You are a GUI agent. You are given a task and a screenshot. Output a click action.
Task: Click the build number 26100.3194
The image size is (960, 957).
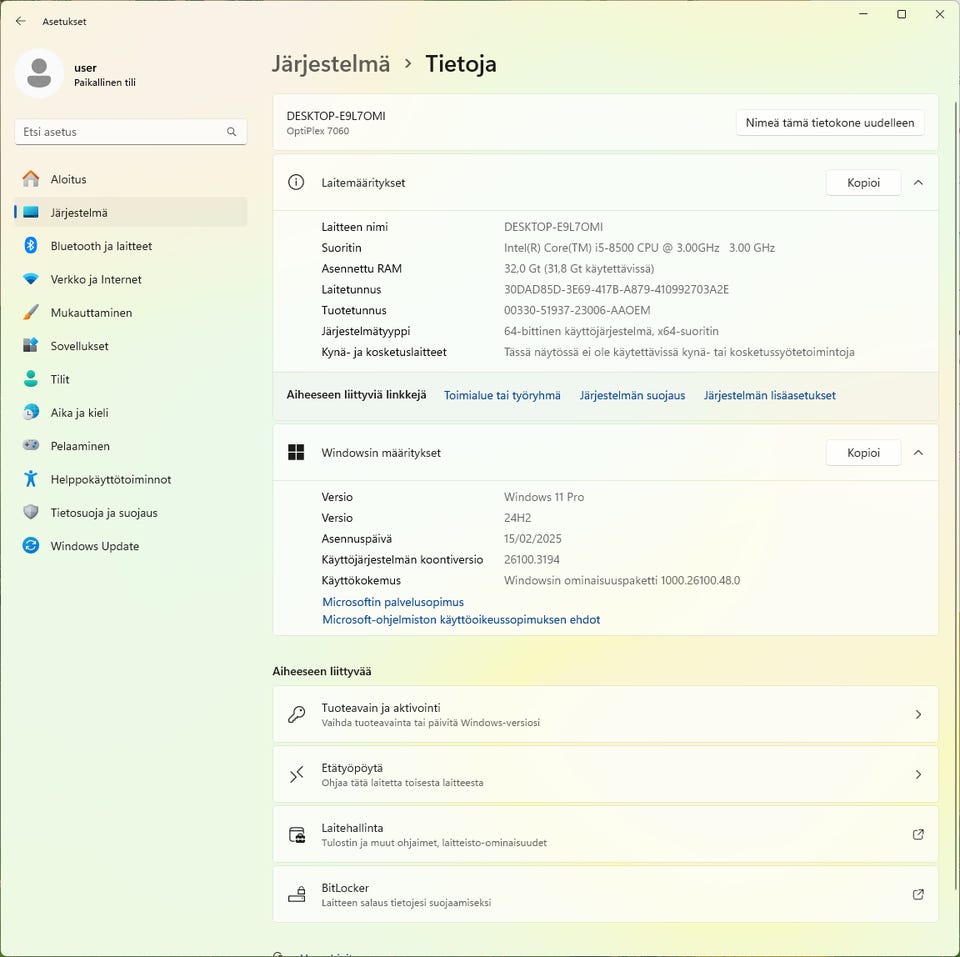click(x=531, y=559)
